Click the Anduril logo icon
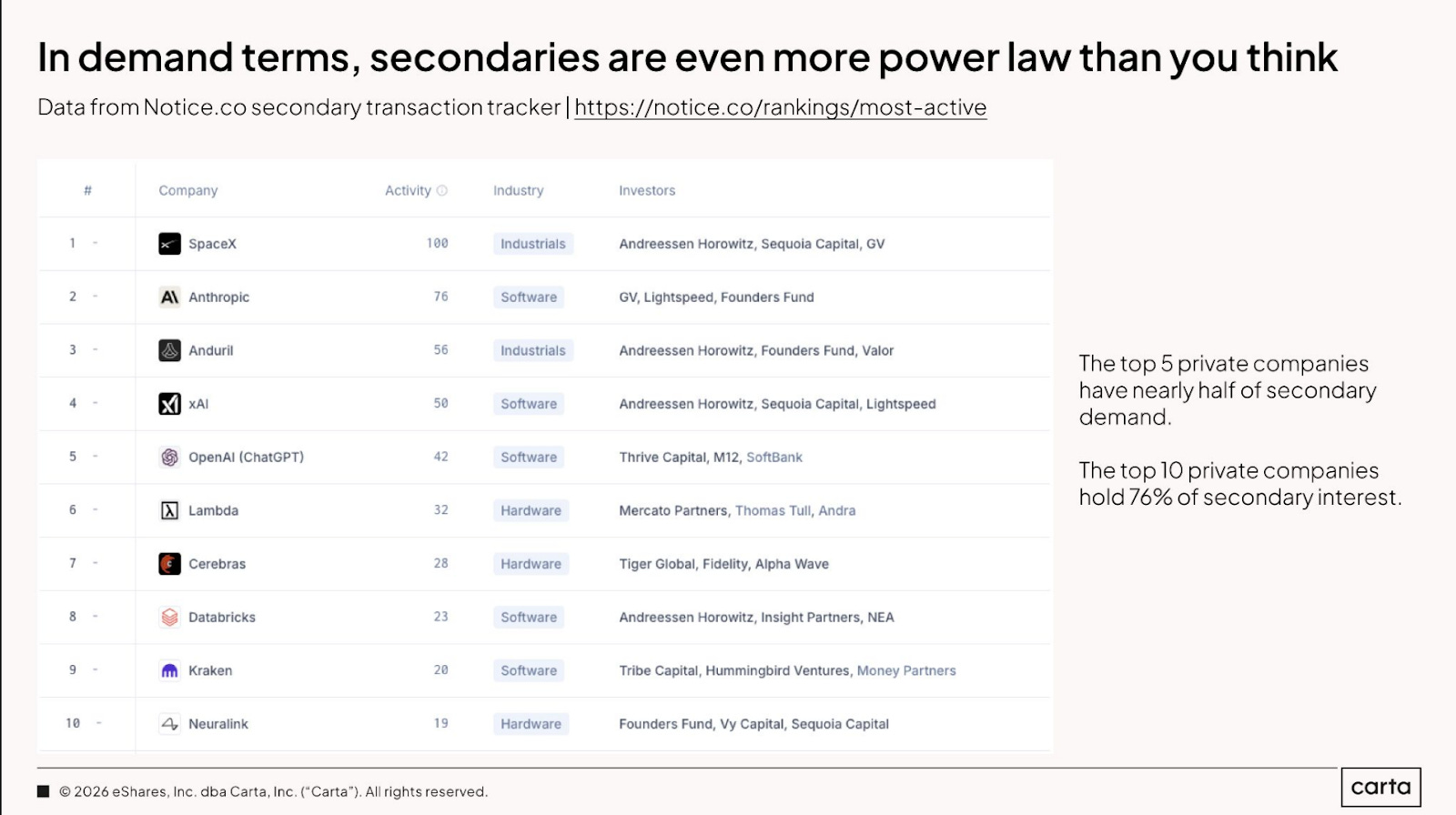The width and height of the screenshot is (1456, 815). (169, 350)
